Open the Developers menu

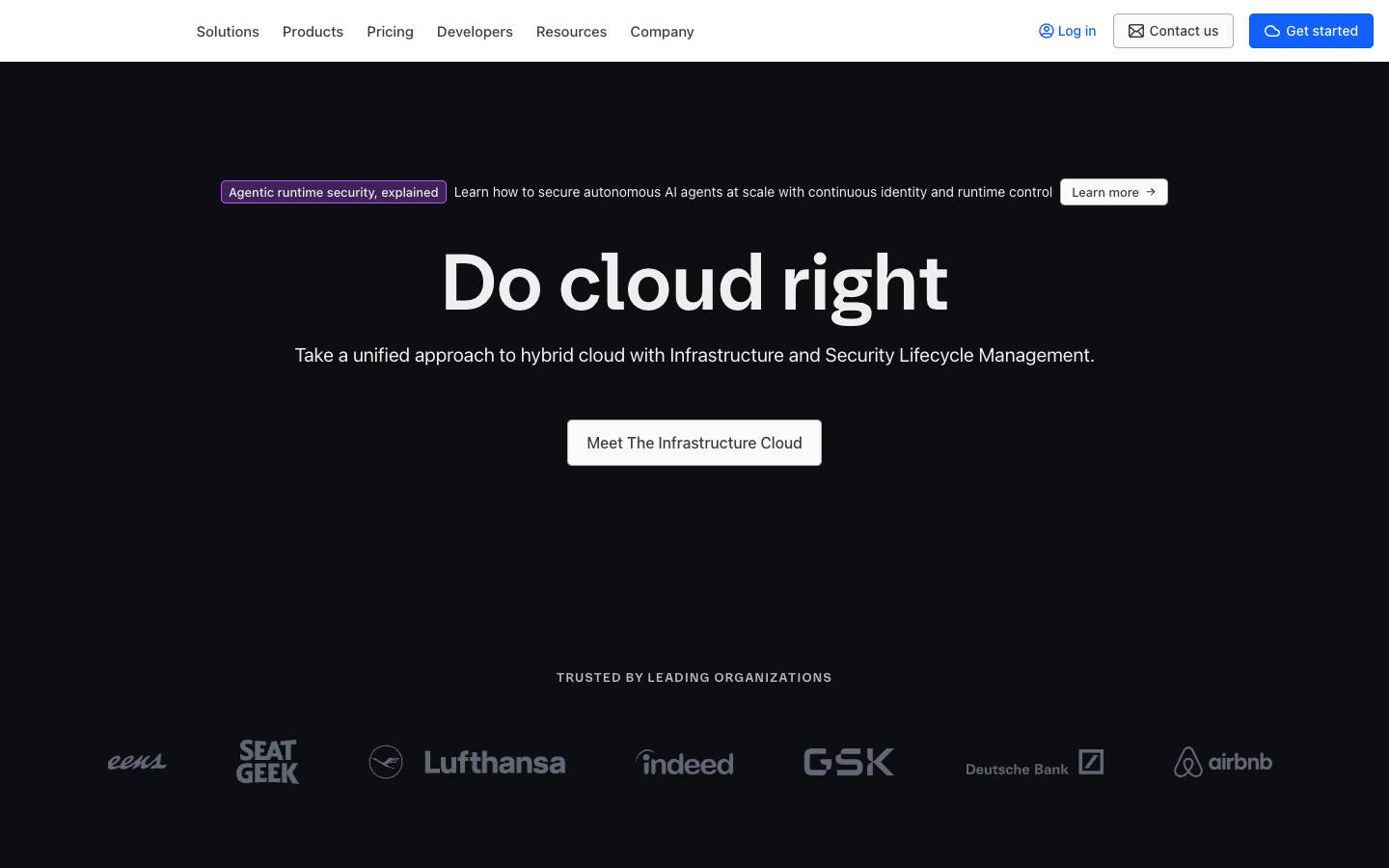(475, 32)
